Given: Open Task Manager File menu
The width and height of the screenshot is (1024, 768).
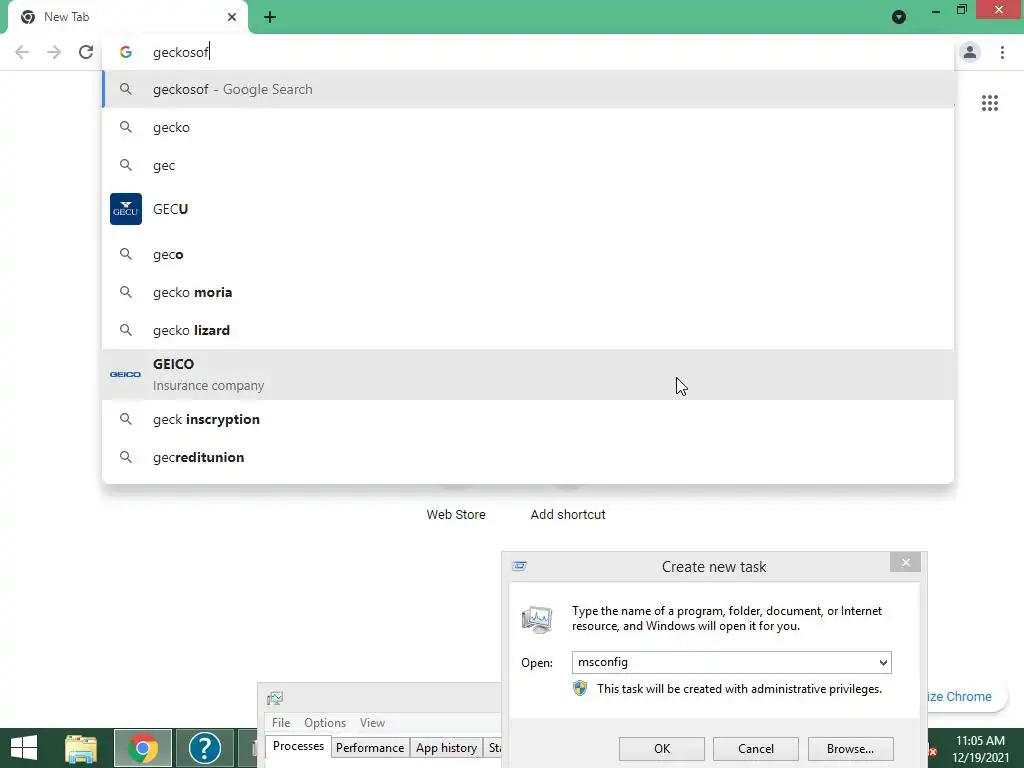Looking at the screenshot, I should (281, 722).
